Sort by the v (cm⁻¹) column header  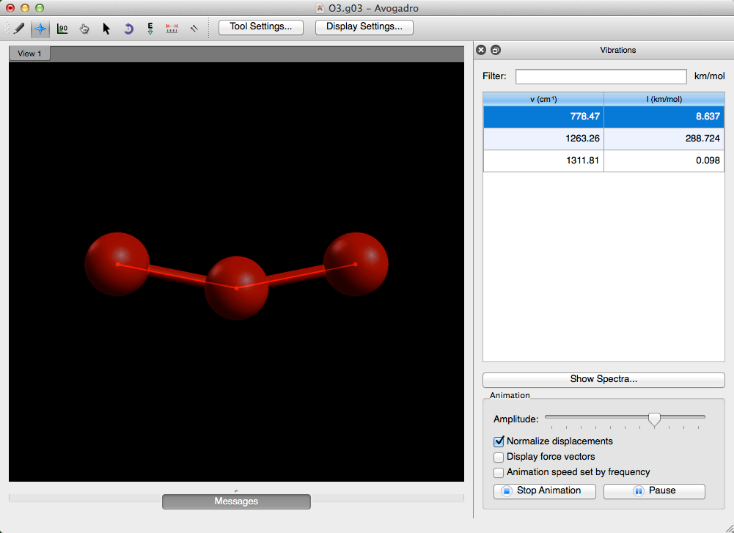point(543,98)
